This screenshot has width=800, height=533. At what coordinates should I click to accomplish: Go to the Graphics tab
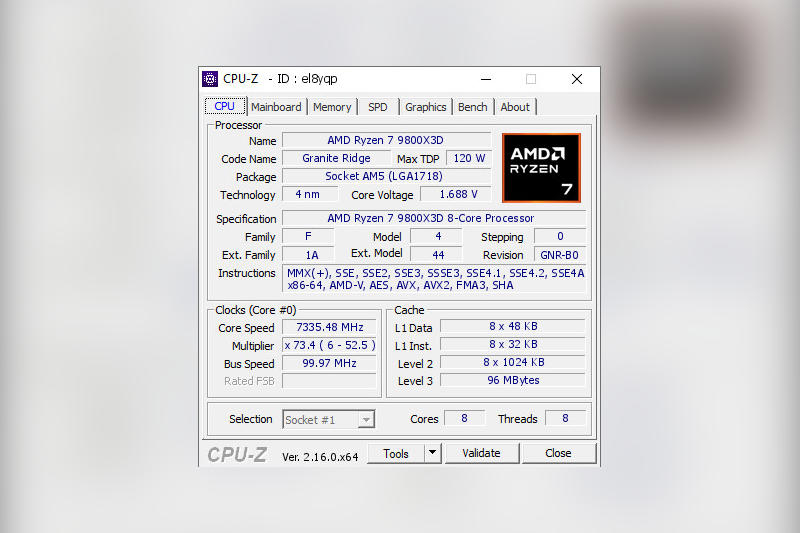coord(426,107)
